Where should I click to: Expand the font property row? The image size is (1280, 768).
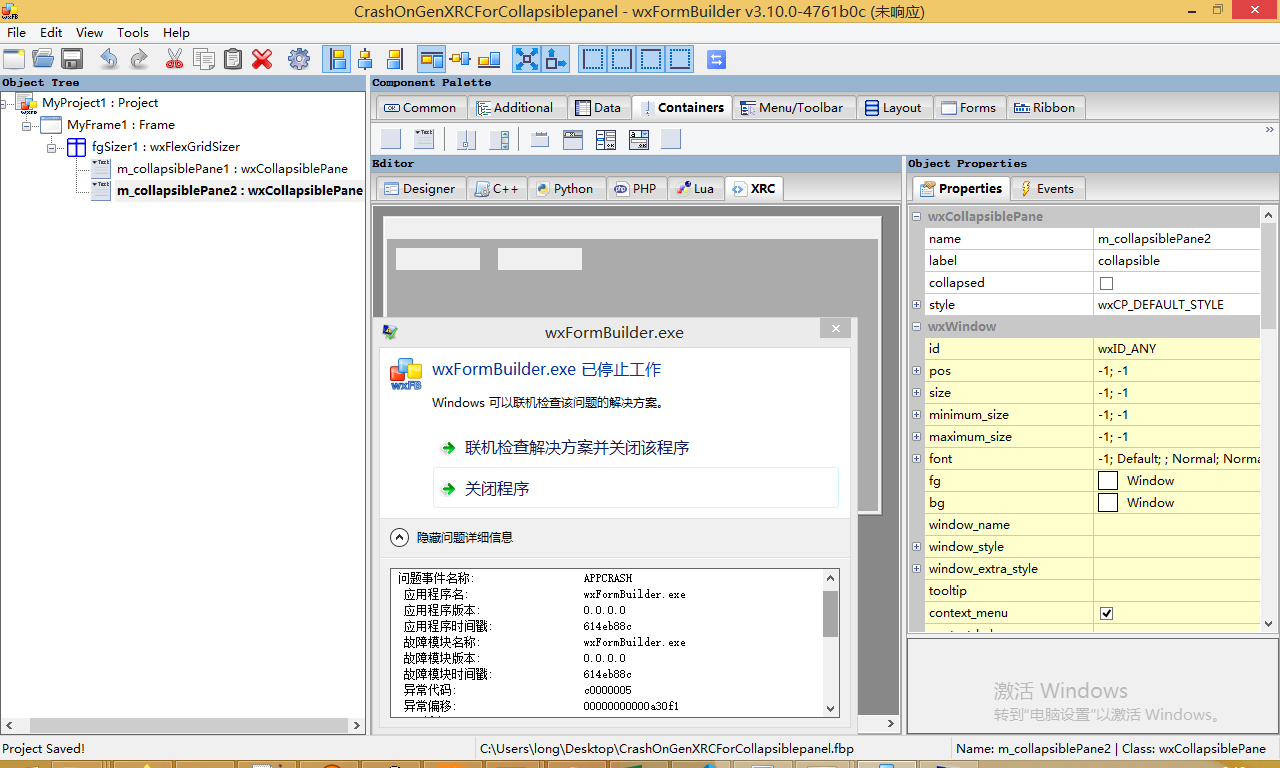point(916,458)
